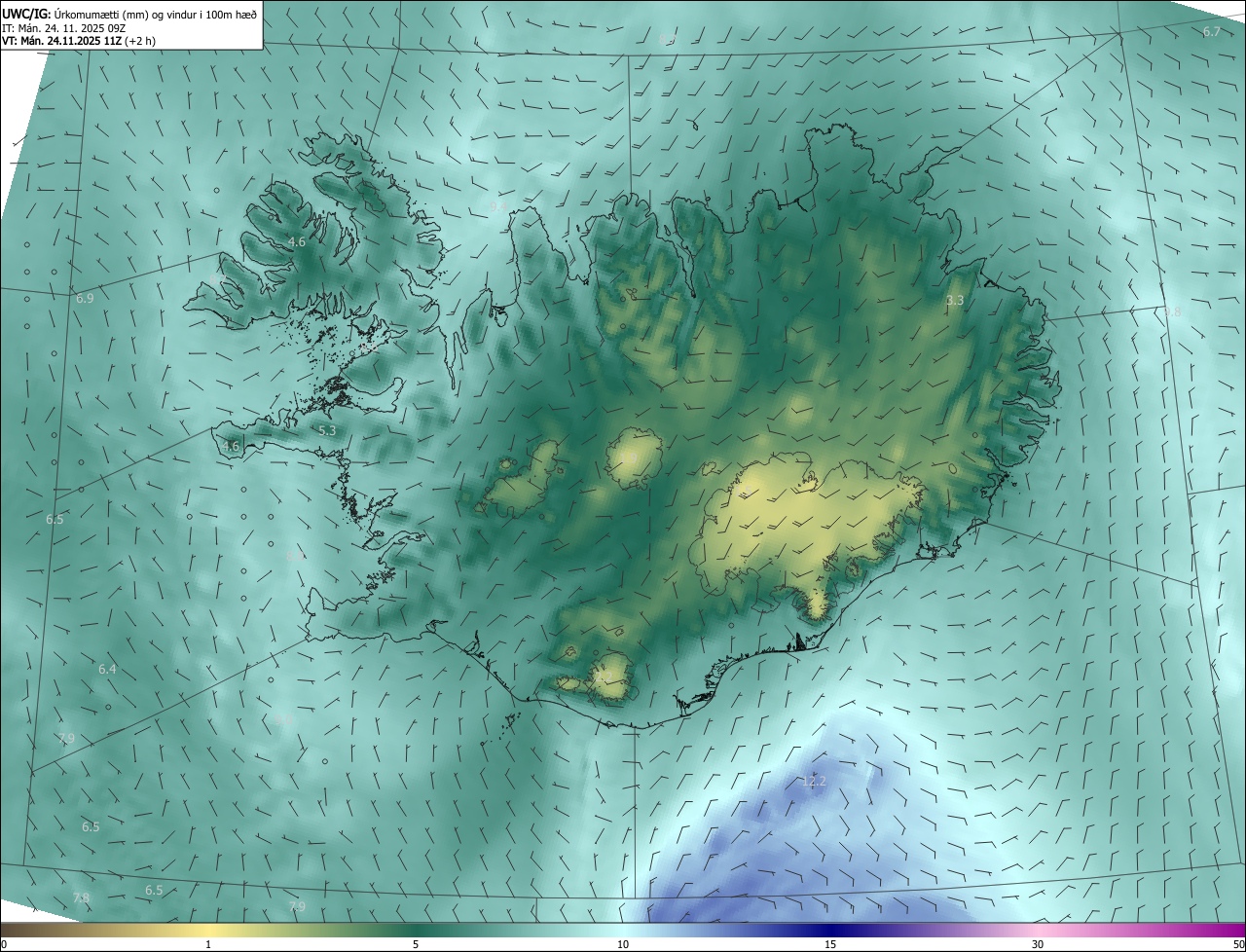
Task: Click the colorbar tick label '5'
Action: [416, 944]
